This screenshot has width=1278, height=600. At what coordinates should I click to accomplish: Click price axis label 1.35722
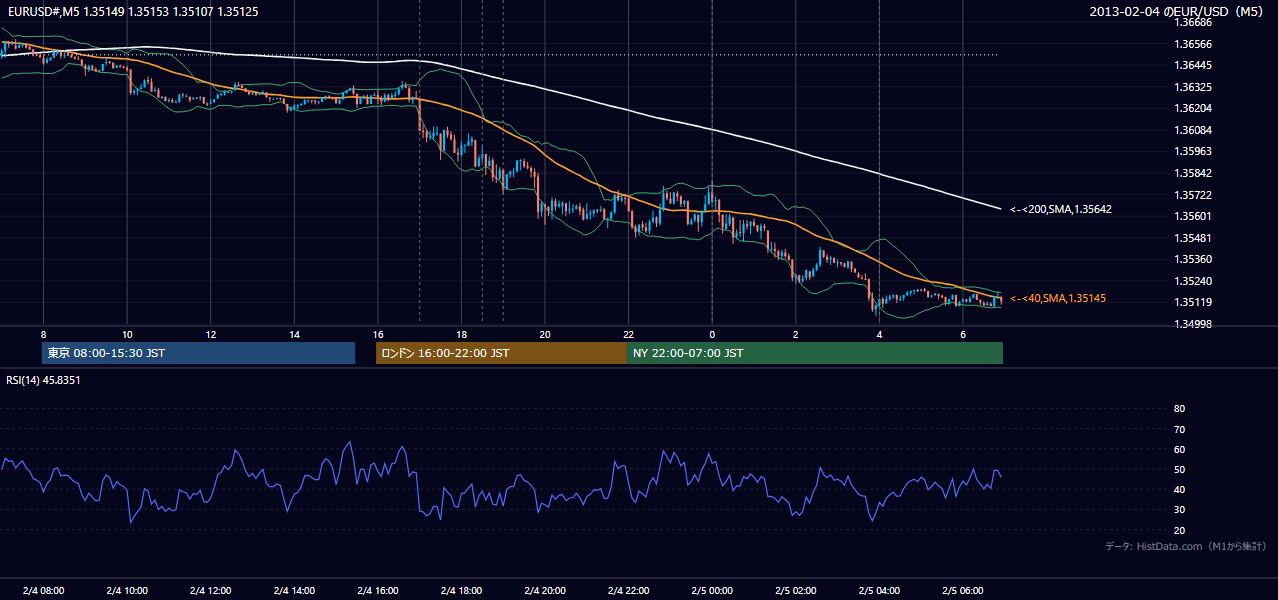(x=1194, y=195)
